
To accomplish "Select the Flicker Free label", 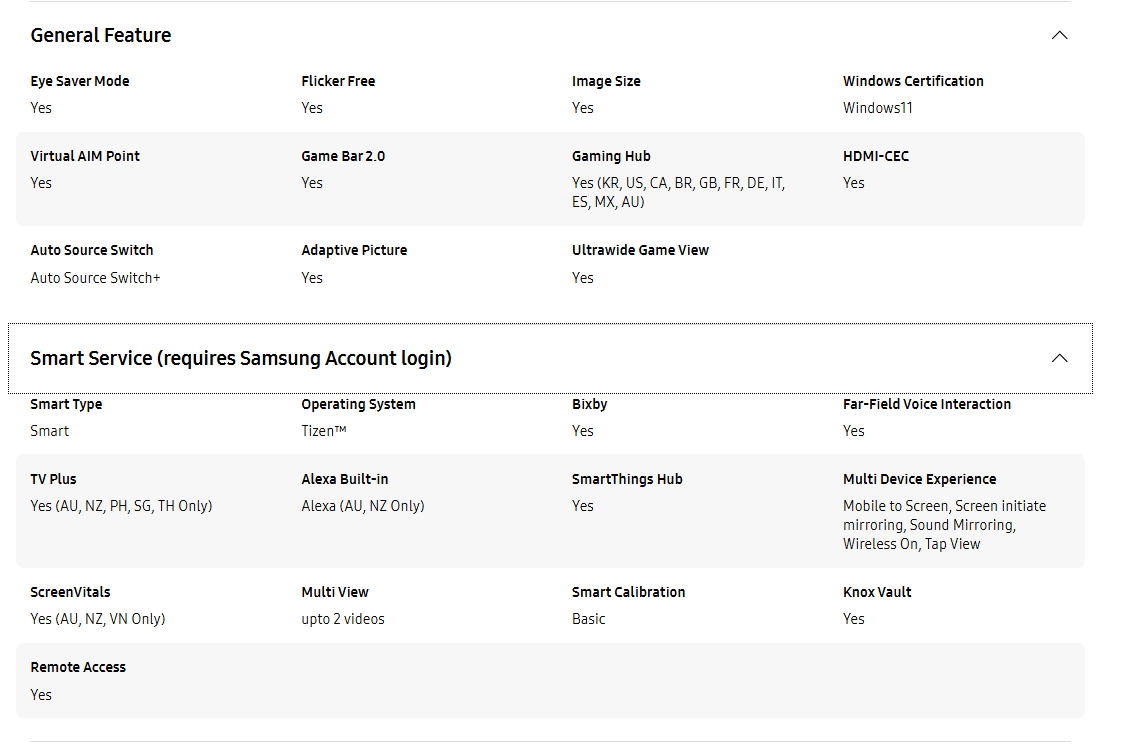I will pos(338,81).
